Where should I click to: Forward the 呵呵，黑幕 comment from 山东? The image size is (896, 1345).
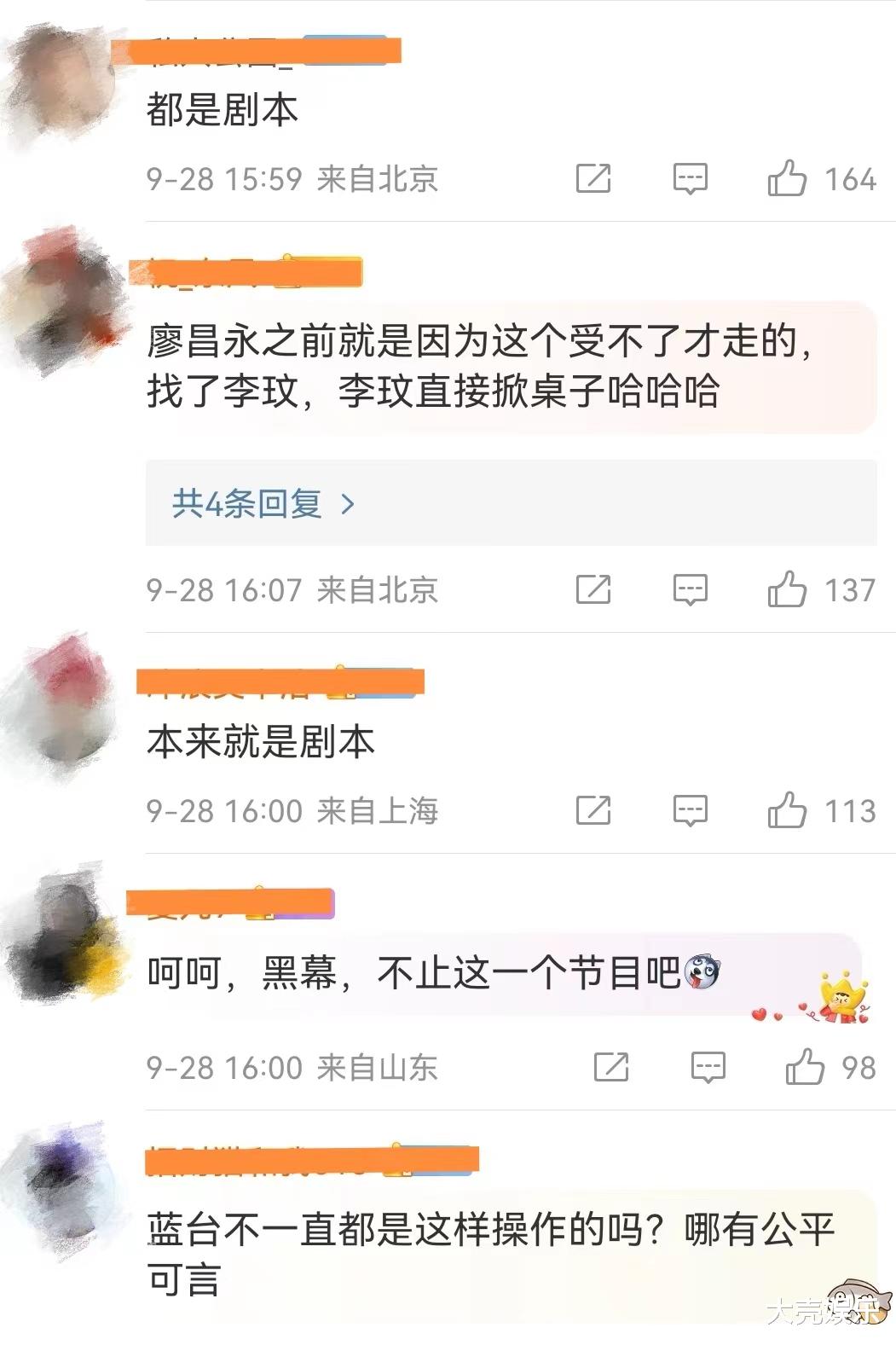[611, 1067]
